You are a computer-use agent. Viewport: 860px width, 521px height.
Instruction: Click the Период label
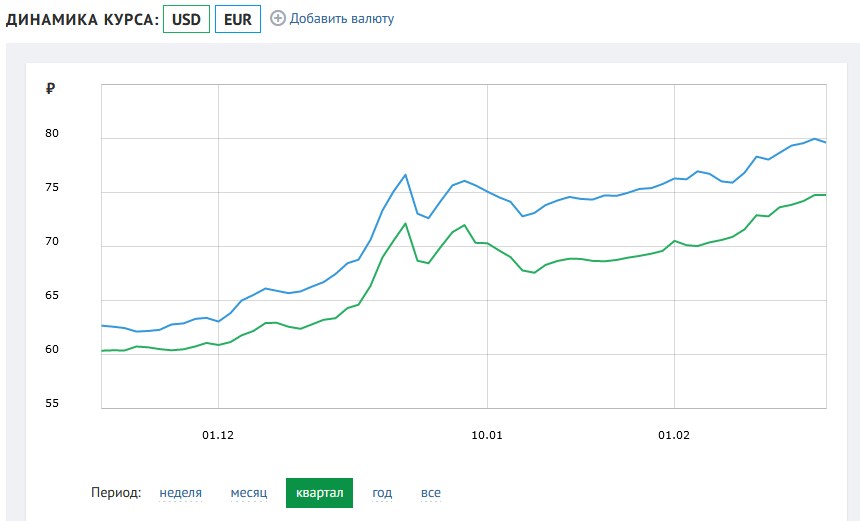point(116,493)
